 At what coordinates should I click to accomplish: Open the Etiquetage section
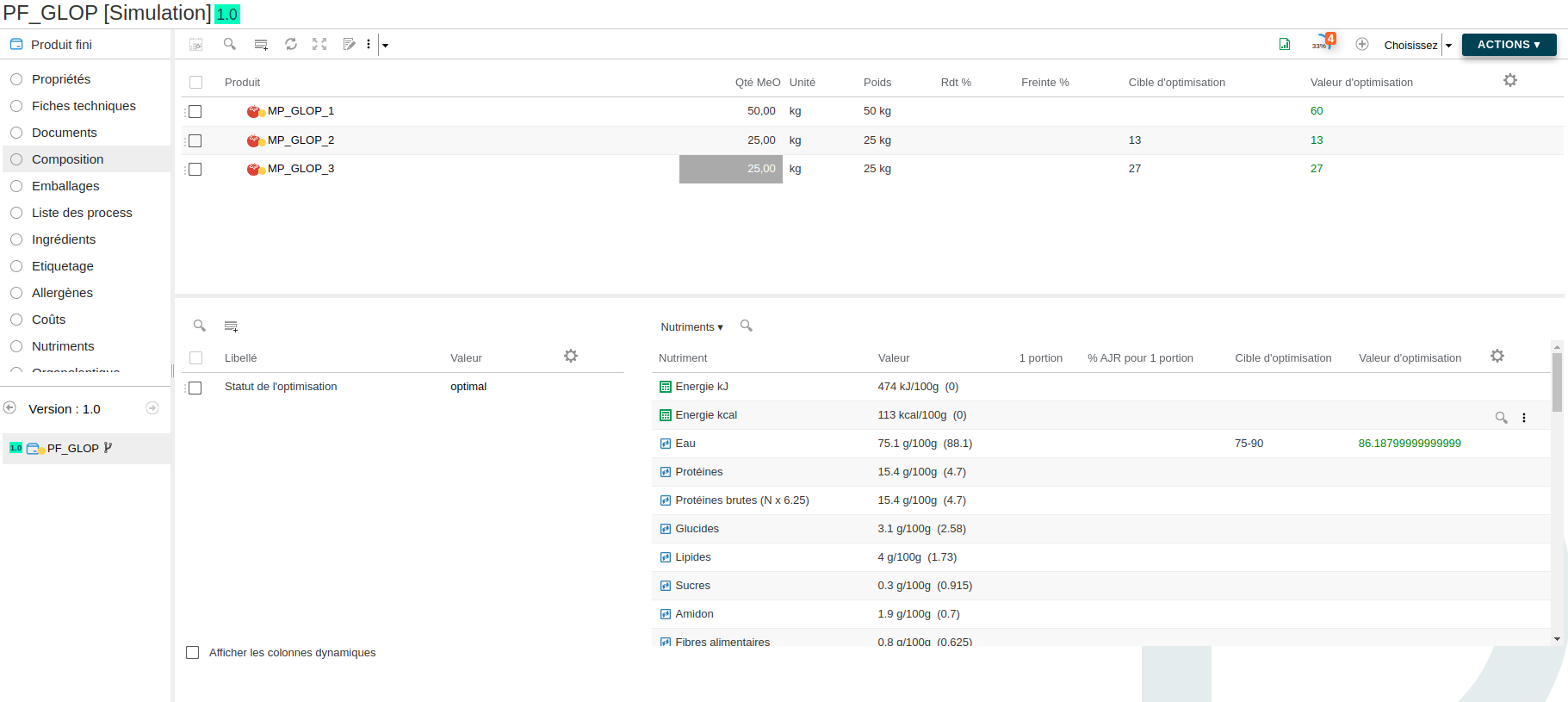click(63, 265)
